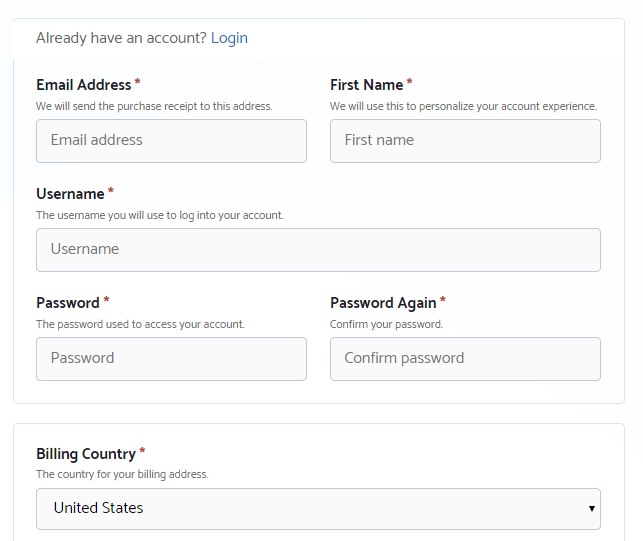Click the Email Address label

click(x=83, y=85)
